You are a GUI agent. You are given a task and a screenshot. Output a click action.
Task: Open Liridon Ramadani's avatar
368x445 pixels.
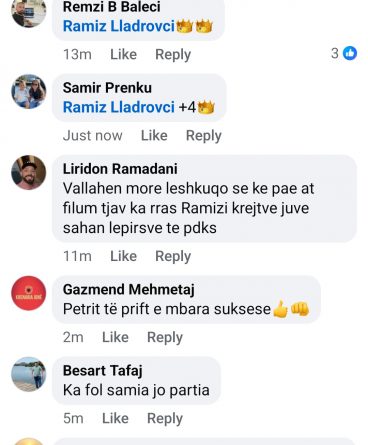29,172
